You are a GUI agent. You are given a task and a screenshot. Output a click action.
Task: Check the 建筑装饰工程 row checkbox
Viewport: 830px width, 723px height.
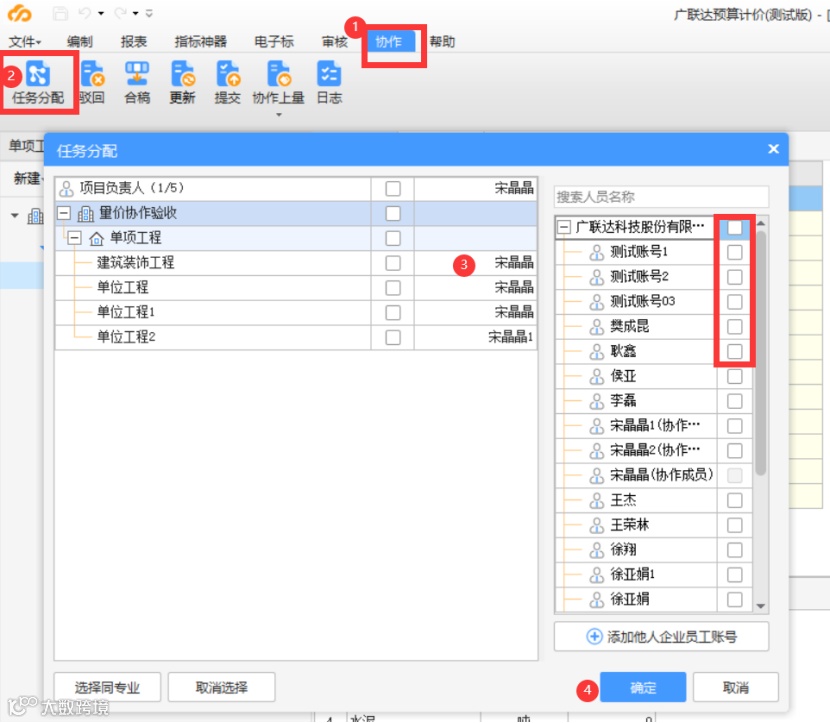(x=393, y=263)
